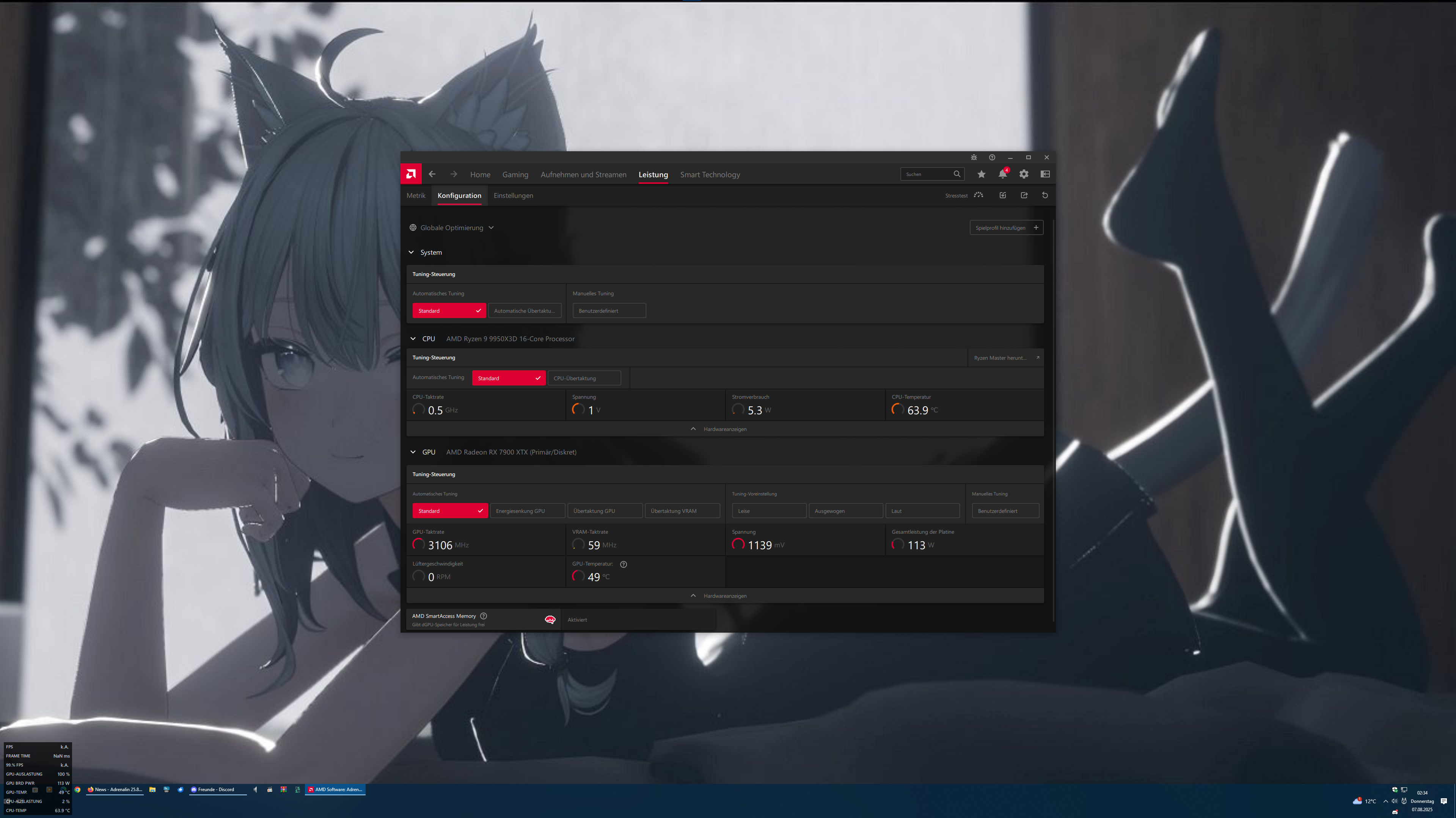Select Energiesenkung GPU tuning option
Image resolution: width=1456 pixels, height=818 pixels.
(x=527, y=511)
